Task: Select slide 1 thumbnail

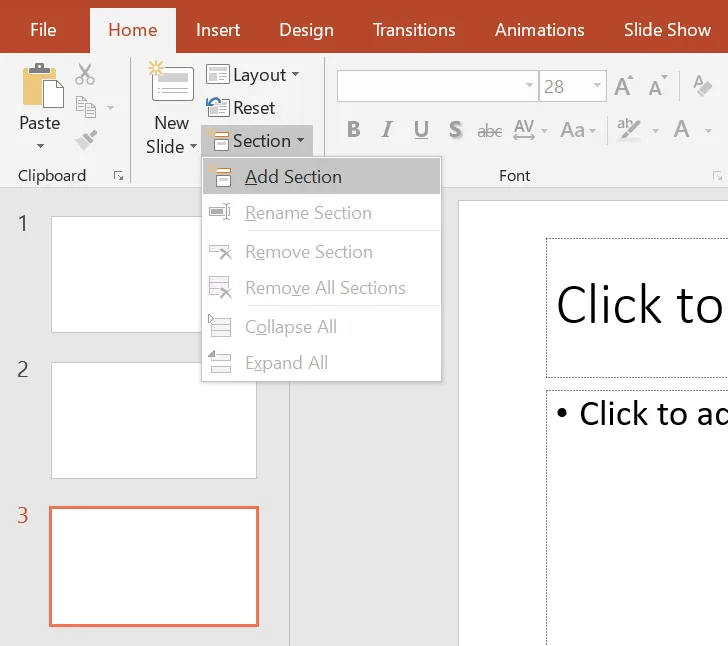Action: click(126, 274)
